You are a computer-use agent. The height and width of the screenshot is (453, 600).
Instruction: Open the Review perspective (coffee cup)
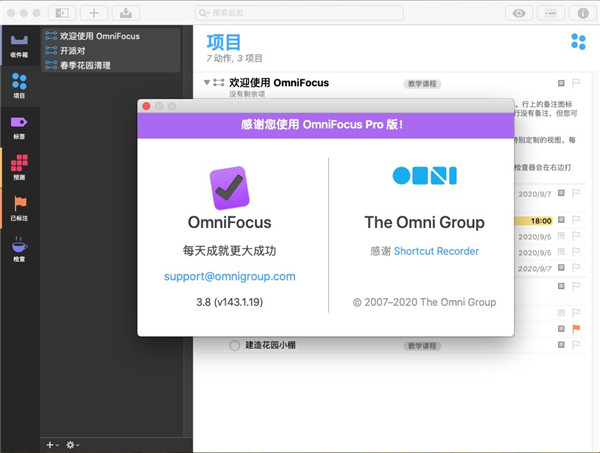(19, 249)
